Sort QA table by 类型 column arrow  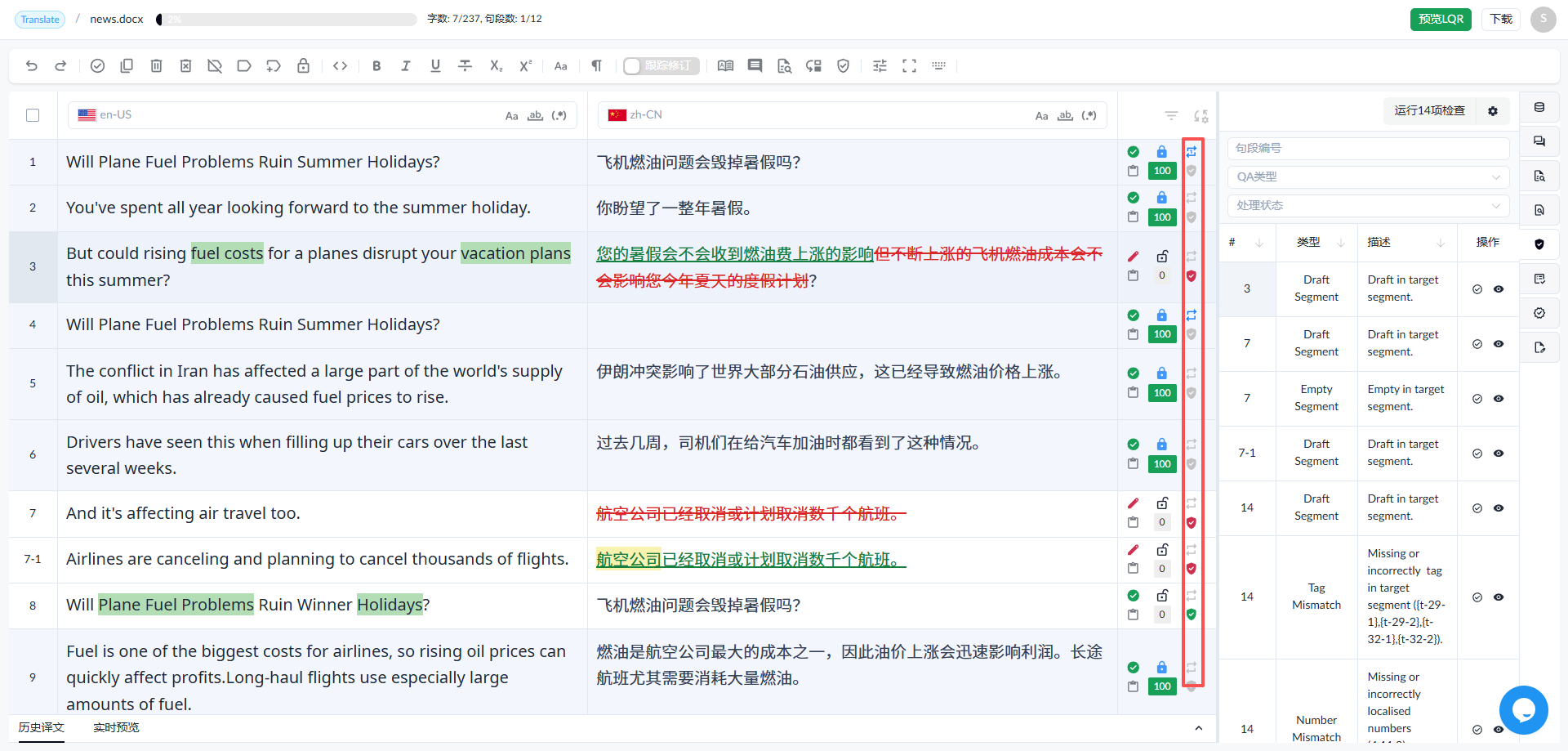click(x=1341, y=243)
